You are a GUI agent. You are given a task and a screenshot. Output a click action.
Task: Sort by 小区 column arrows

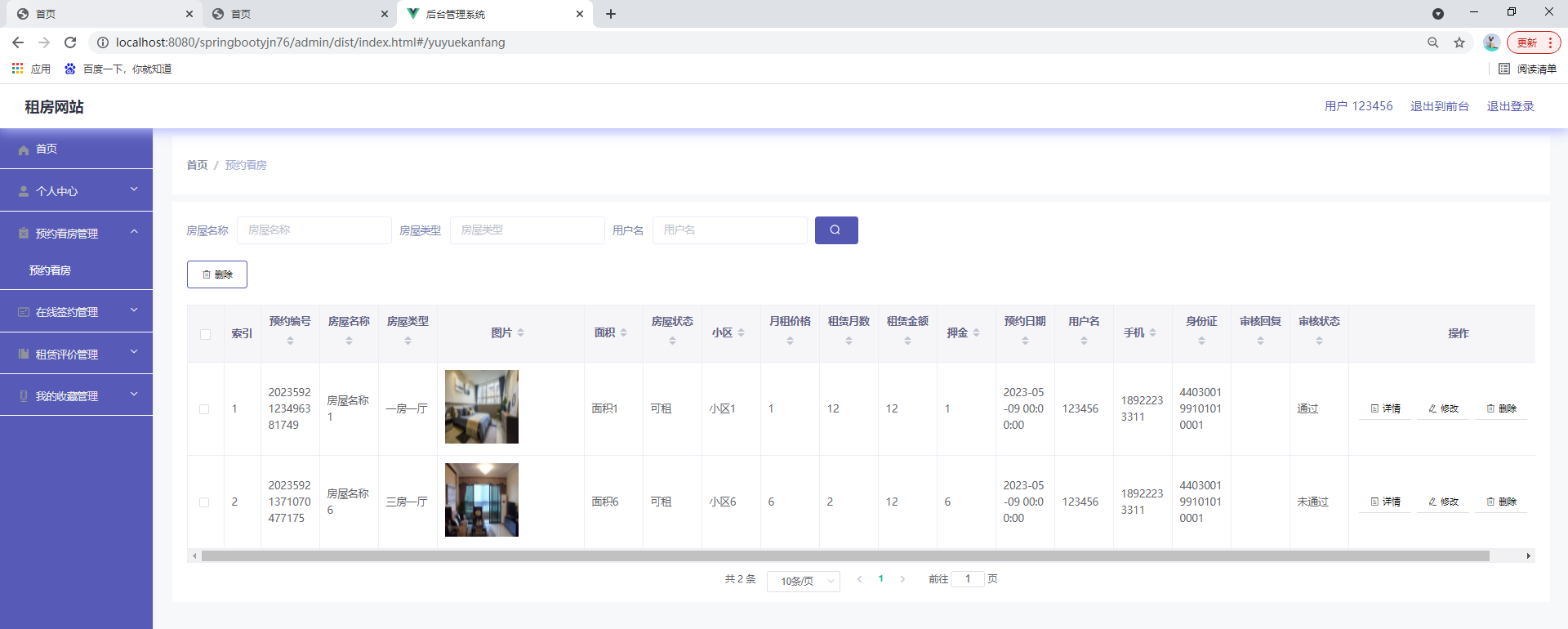[741, 332]
